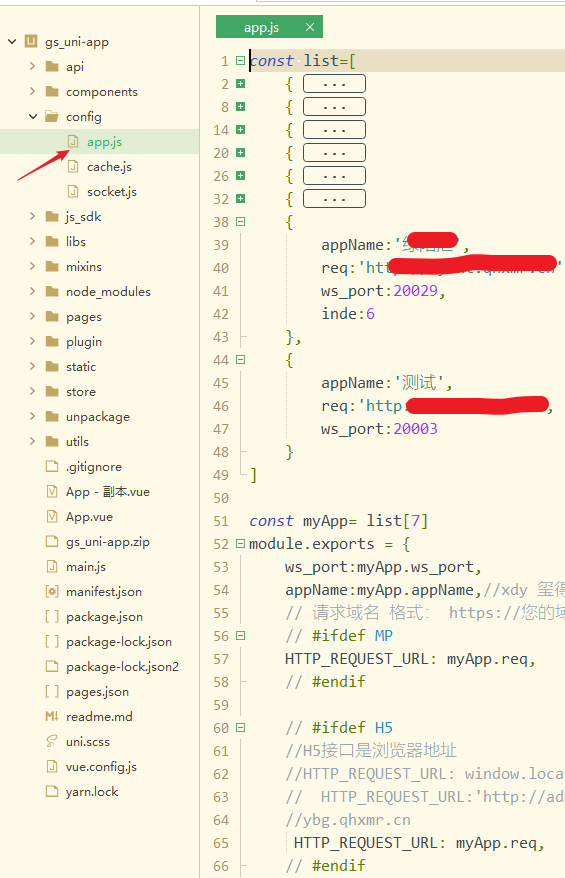Click the yarn.lock file icon
Viewport: 565px width, 878px height.
pyautogui.click(x=52, y=791)
